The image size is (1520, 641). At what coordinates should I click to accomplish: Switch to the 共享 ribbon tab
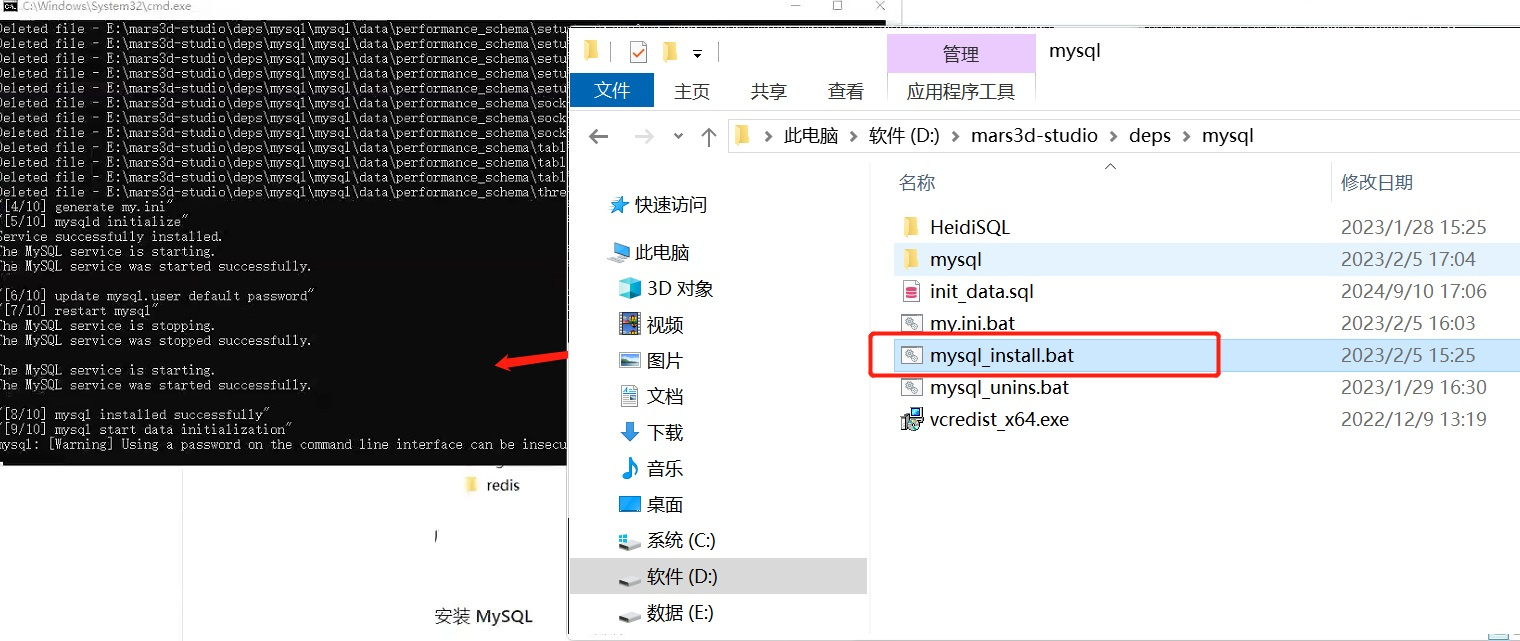[768, 91]
